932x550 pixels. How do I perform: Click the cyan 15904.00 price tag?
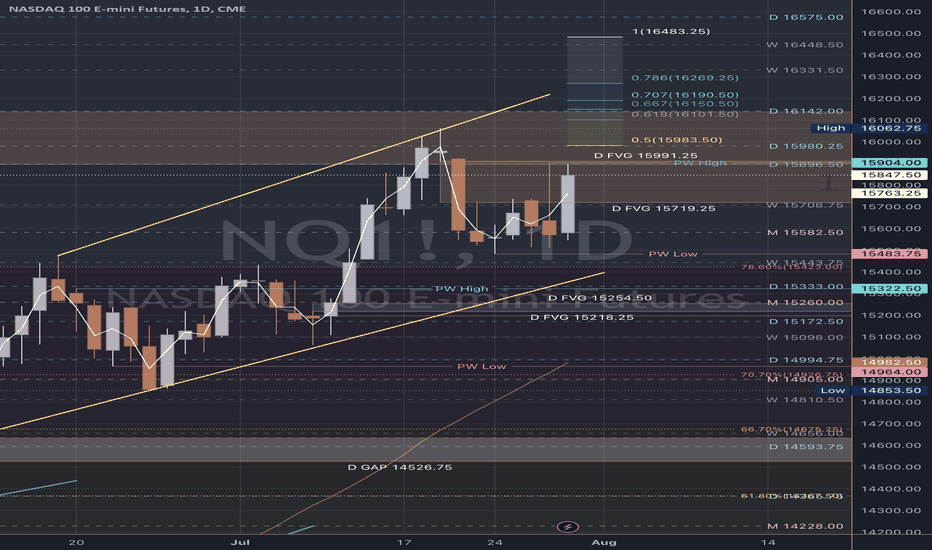coord(890,162)
